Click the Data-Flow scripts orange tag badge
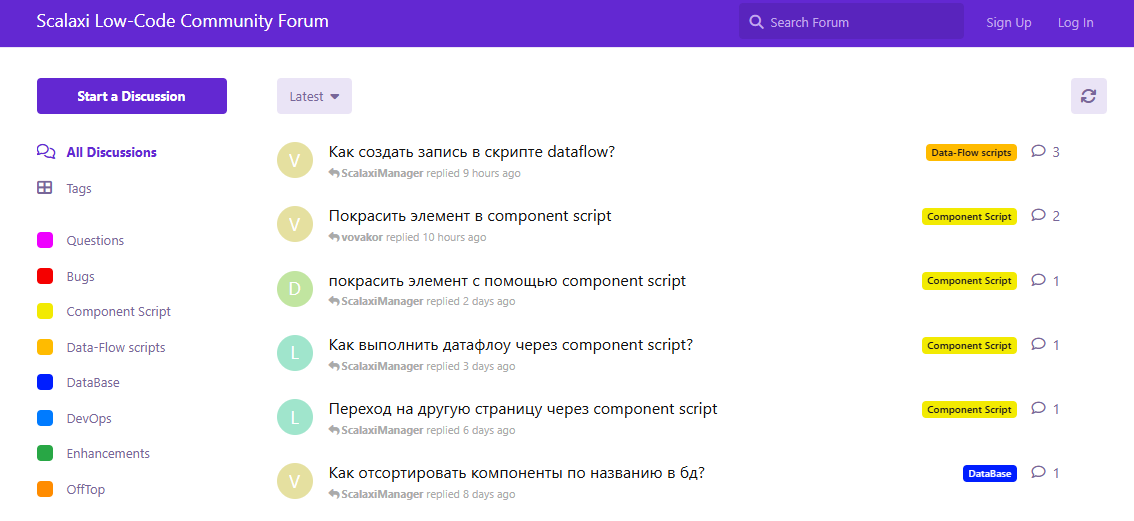Viewport: 1134px width, 521px height. coord(970,153)
